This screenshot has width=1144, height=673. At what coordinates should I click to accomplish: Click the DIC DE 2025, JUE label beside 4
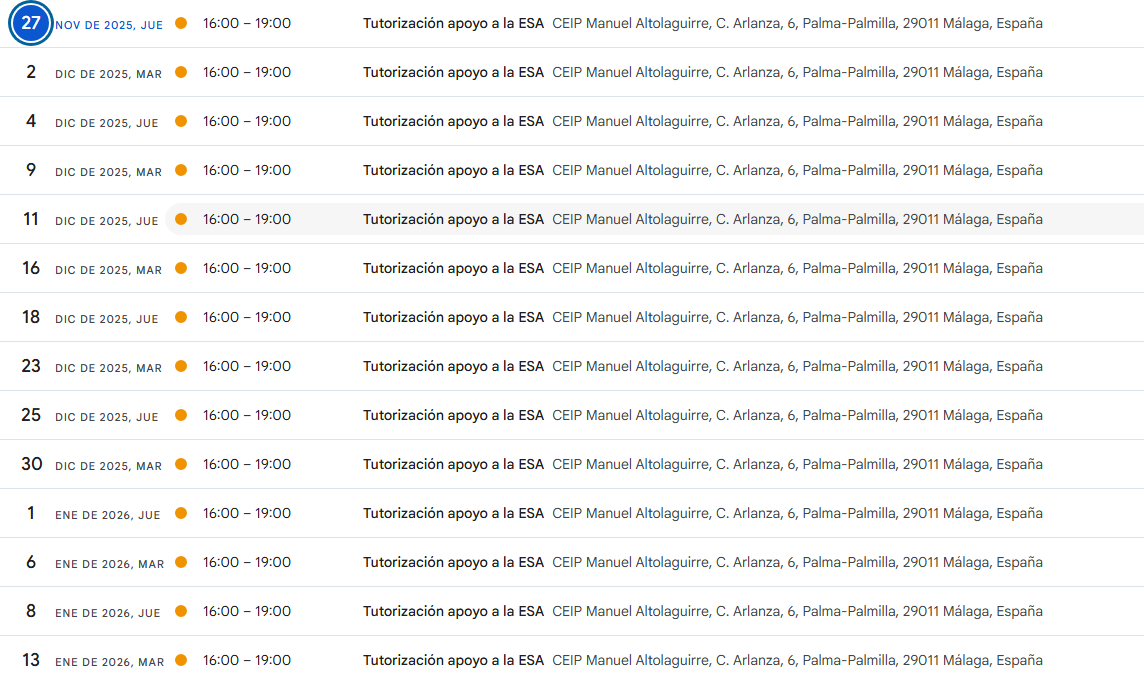pyautogui.click(x=107, y=123)
